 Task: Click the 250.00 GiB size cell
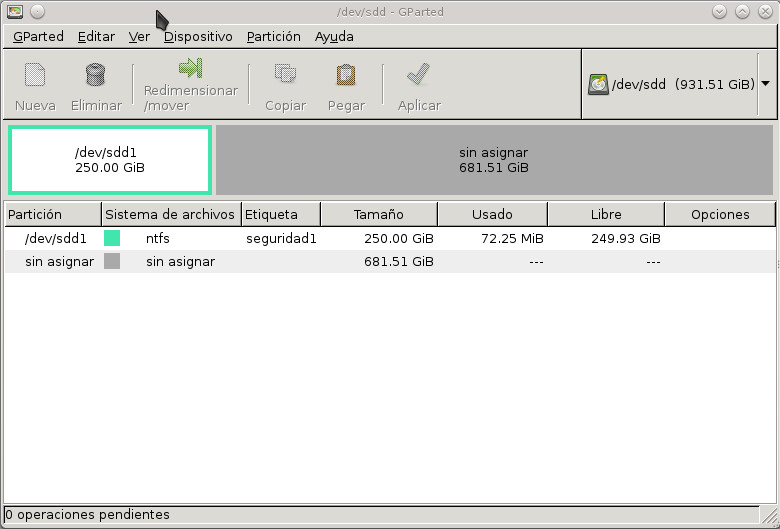pyautogui.click(x=398, y=238)
